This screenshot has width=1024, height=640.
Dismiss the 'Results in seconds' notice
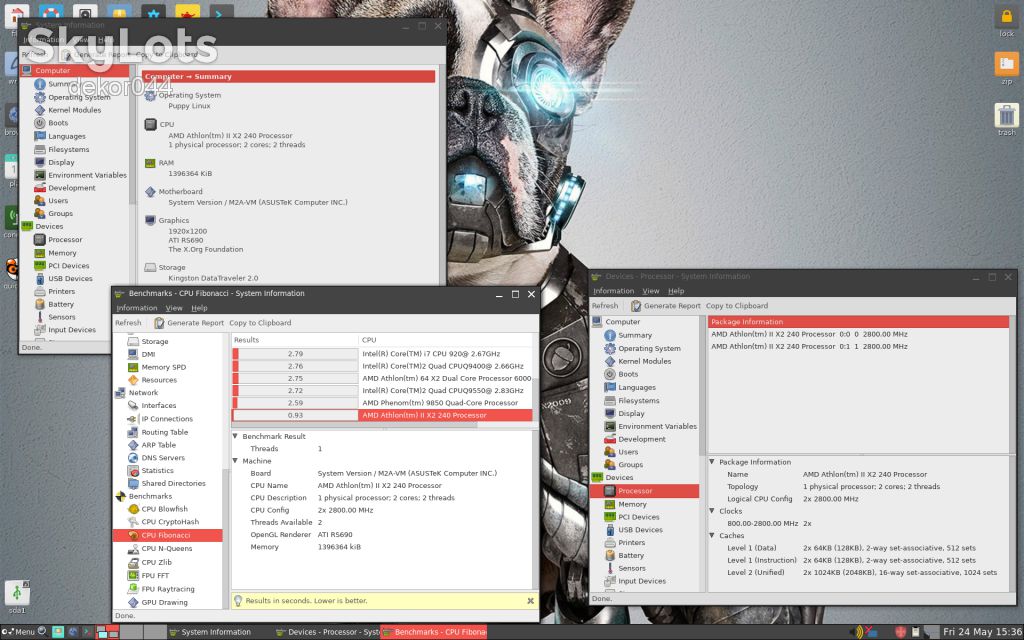coord(530,601)
